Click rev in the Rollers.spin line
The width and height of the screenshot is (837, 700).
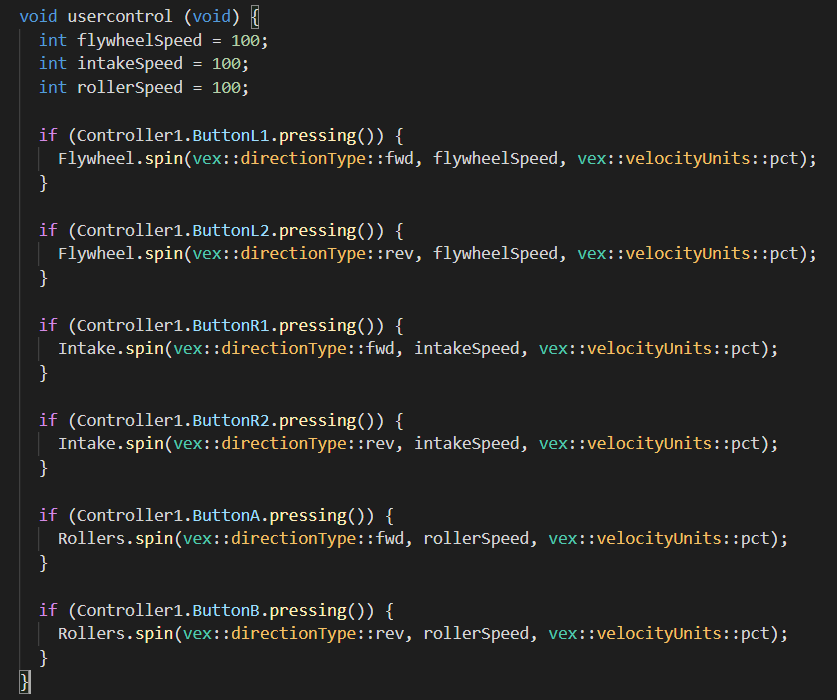pos(389,634)
